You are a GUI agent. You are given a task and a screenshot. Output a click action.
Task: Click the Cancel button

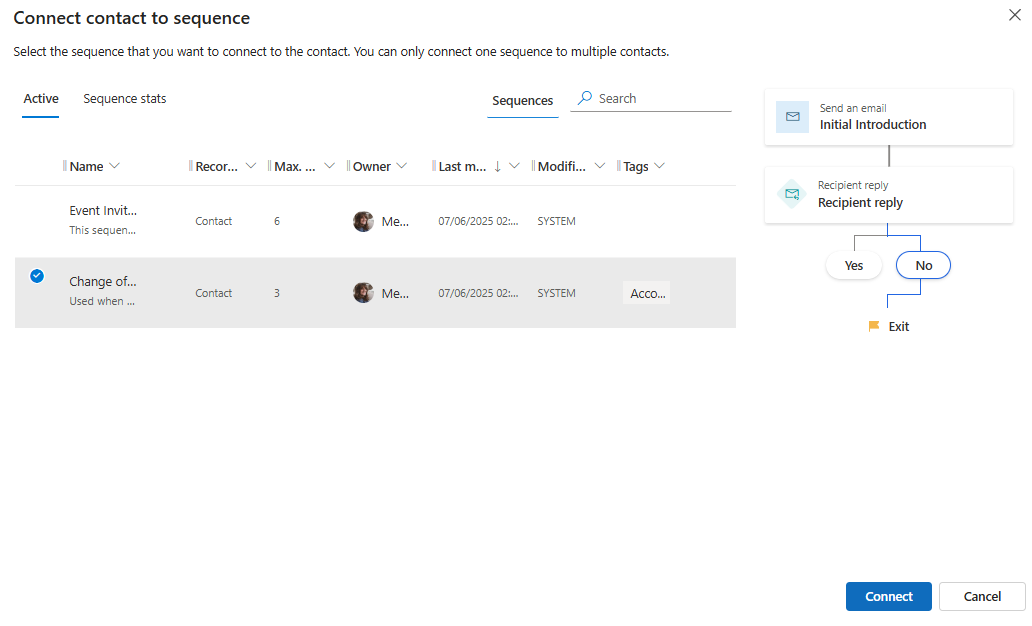click(x=981, y=596)
